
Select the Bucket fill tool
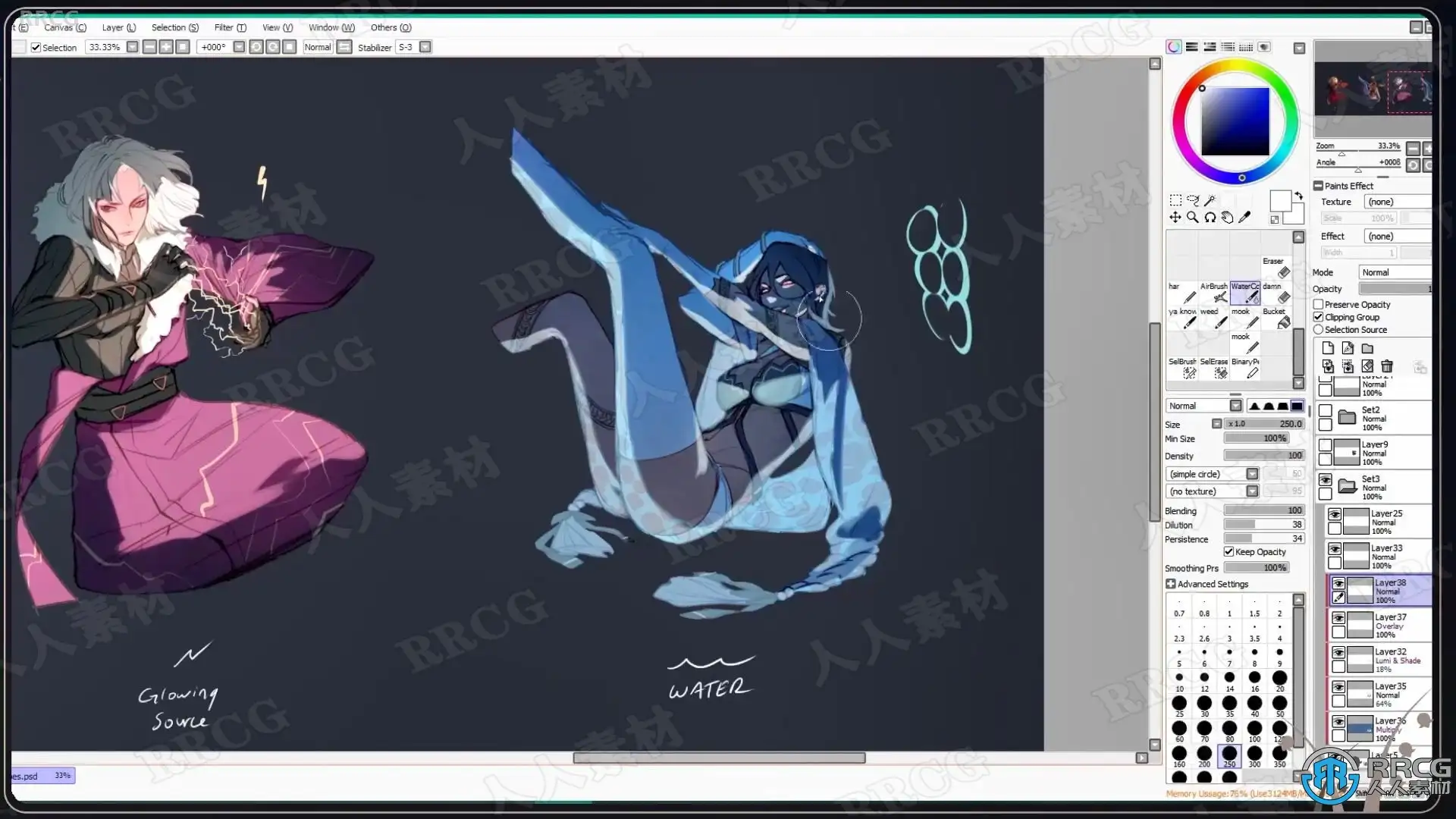[1279, 318]
